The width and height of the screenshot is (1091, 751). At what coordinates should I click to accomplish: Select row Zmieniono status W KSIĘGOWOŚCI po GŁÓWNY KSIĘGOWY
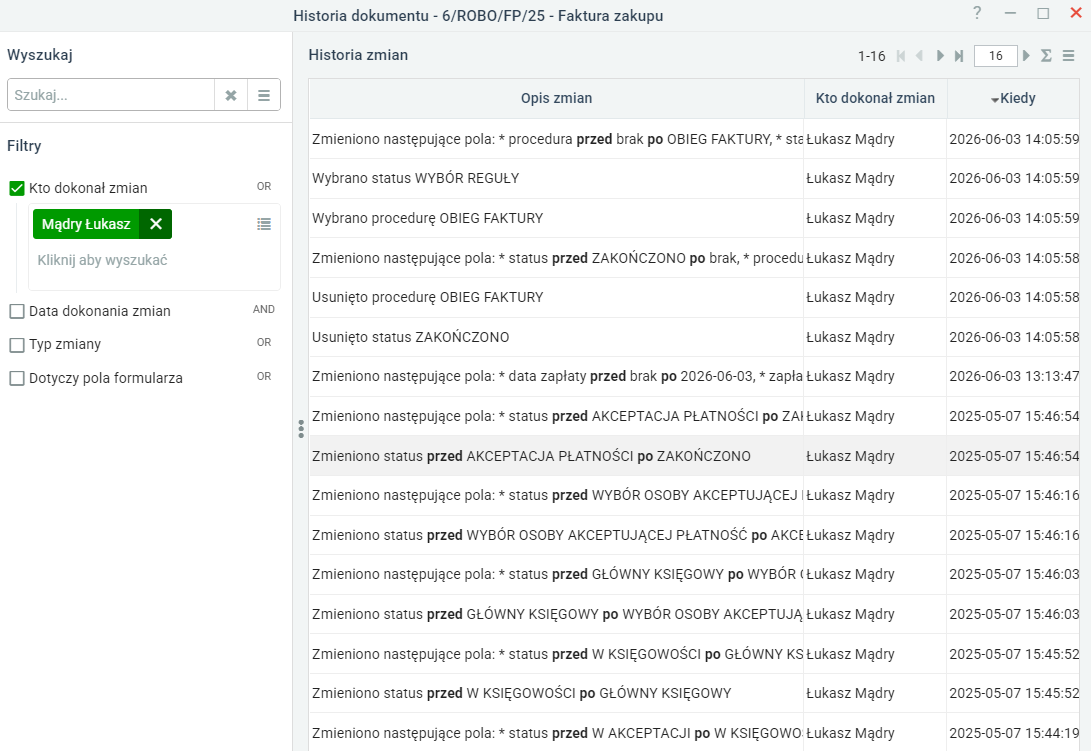pyautogui.click(x=694, y=693)
